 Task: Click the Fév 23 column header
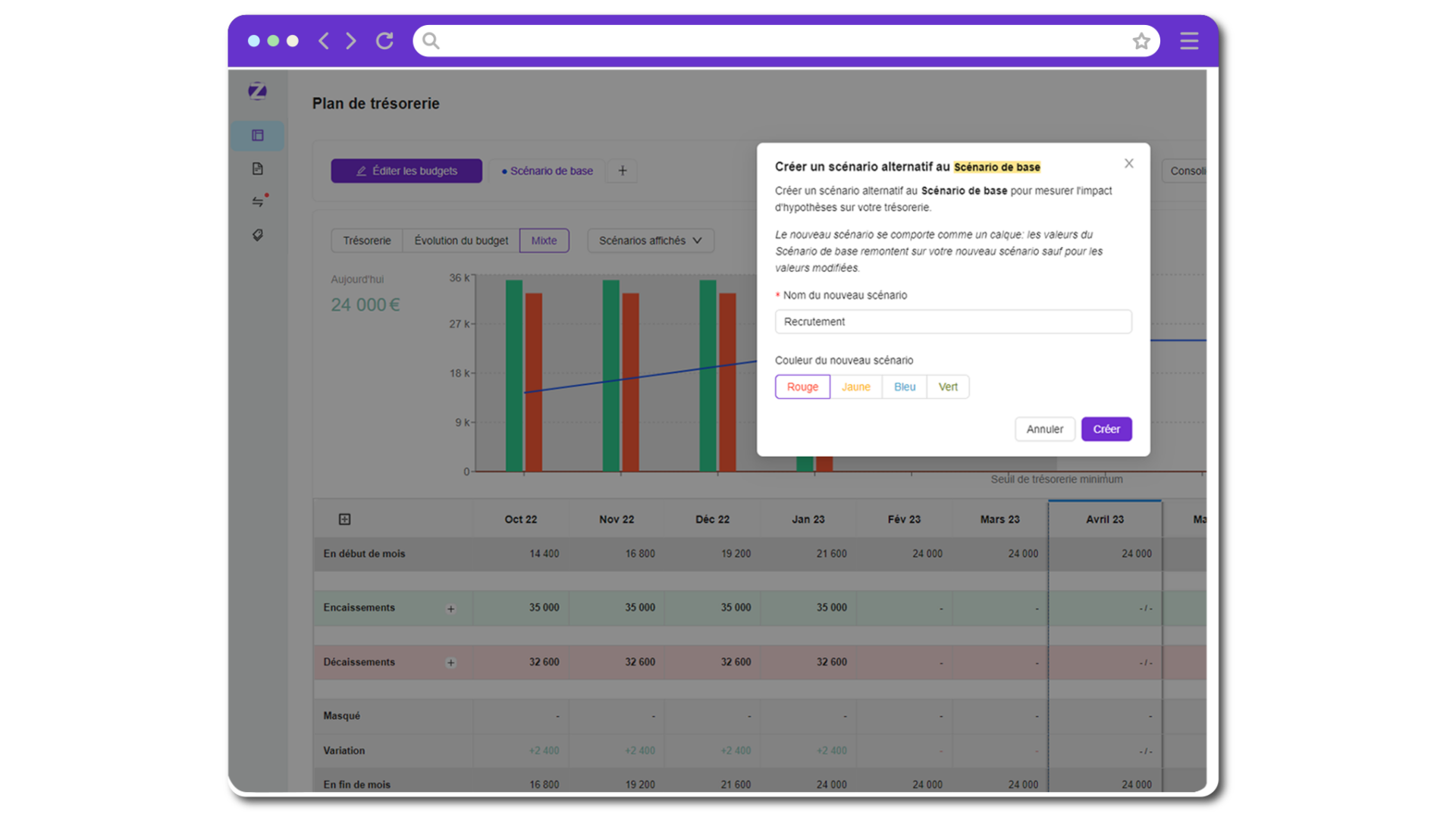(904, 519)
